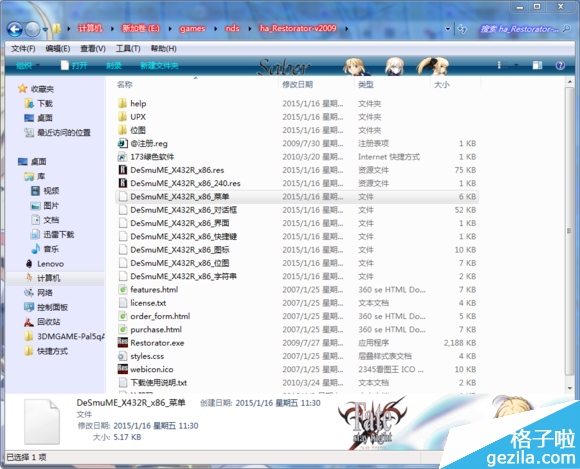This screenshot has width=580, height=469.
Task: Click the 刻录 toolbar button
Action: pyautogui.click(x=114, y=65)
